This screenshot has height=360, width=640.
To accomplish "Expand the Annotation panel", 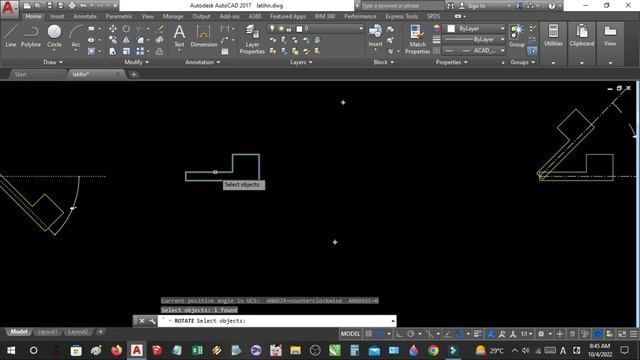I will point(202,62).
